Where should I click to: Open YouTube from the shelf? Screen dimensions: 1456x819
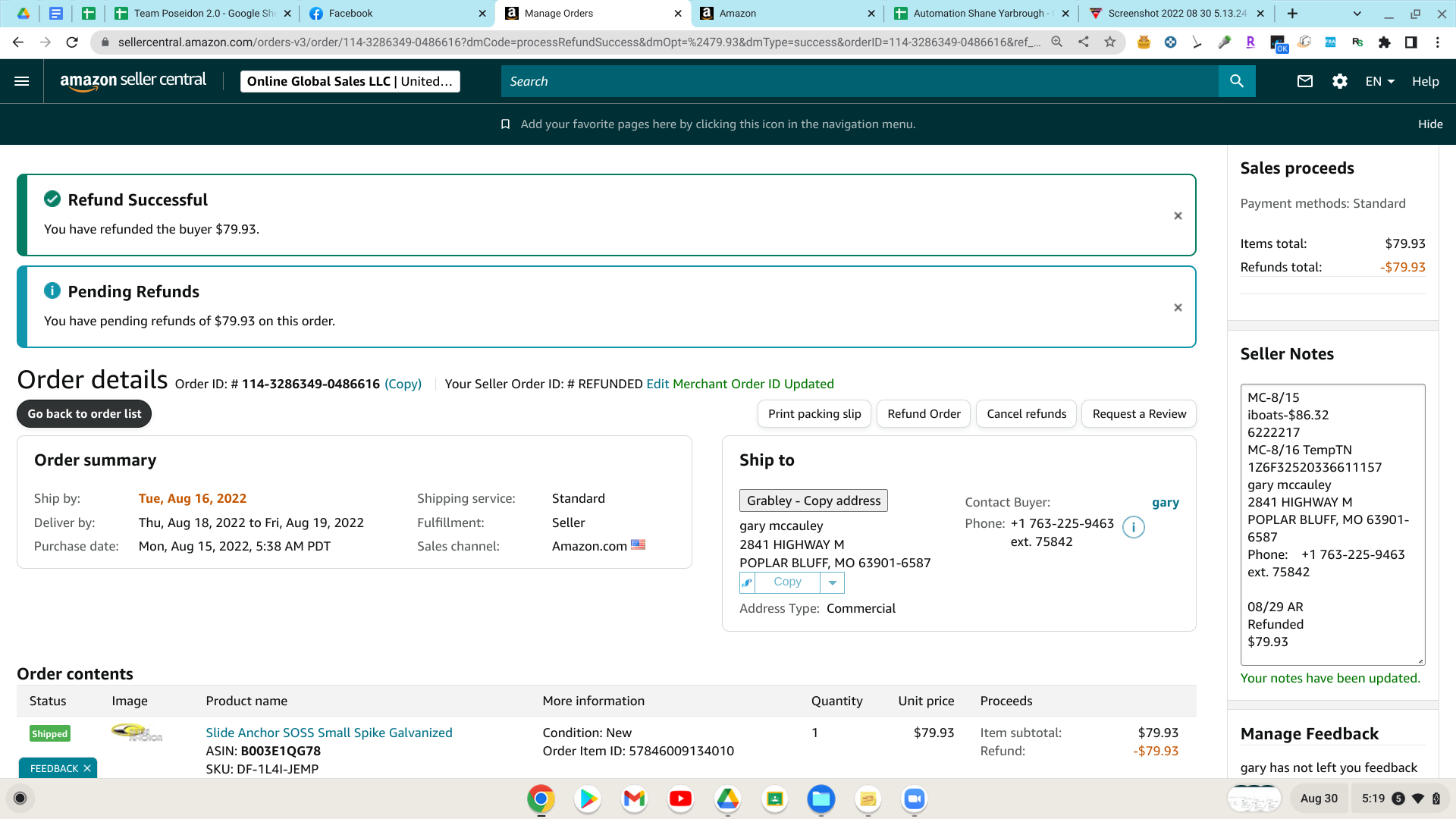pyautogui.click(x=681, y=799)
